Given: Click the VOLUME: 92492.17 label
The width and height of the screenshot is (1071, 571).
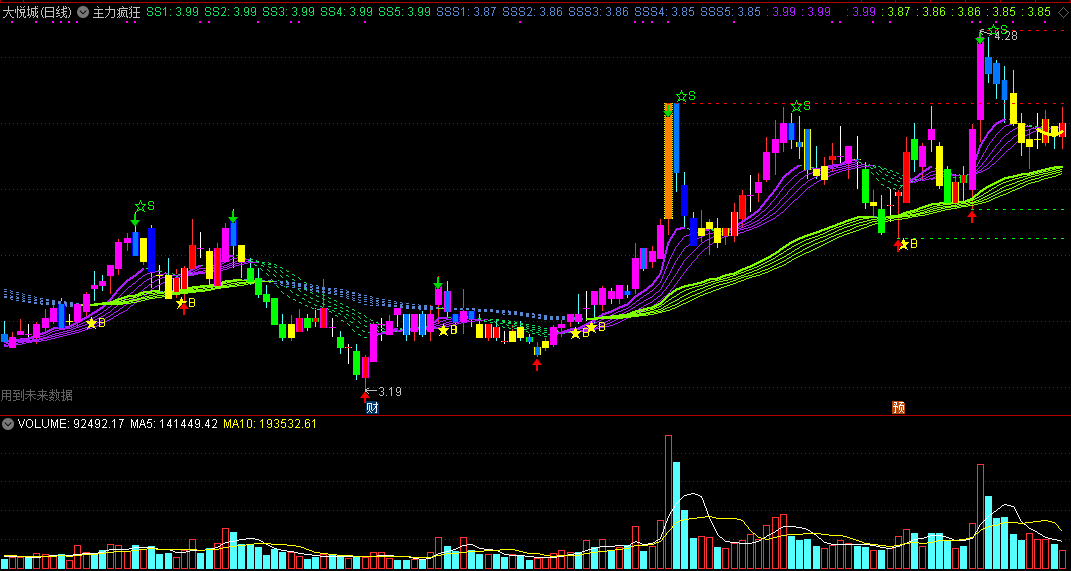Looking at the screenshot, I should pyautogui.click(x=71, y=423).
